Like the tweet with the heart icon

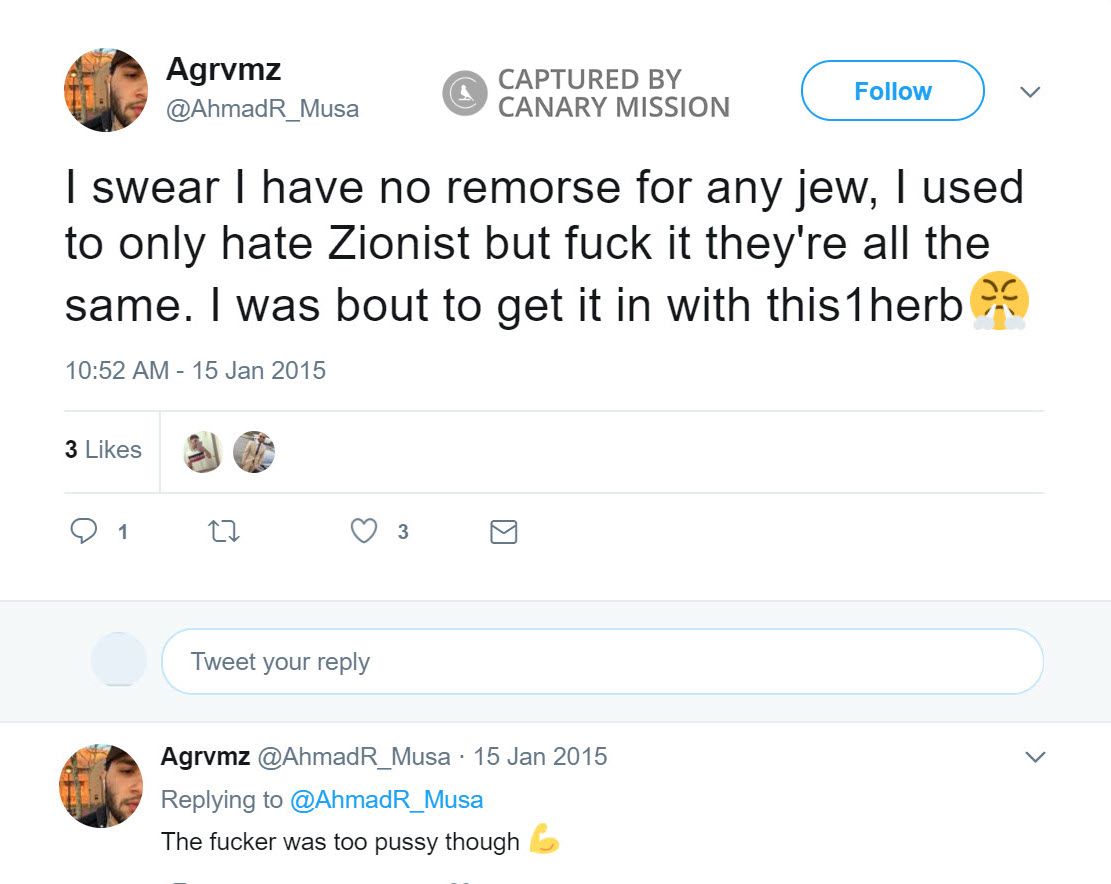(364, 531)
